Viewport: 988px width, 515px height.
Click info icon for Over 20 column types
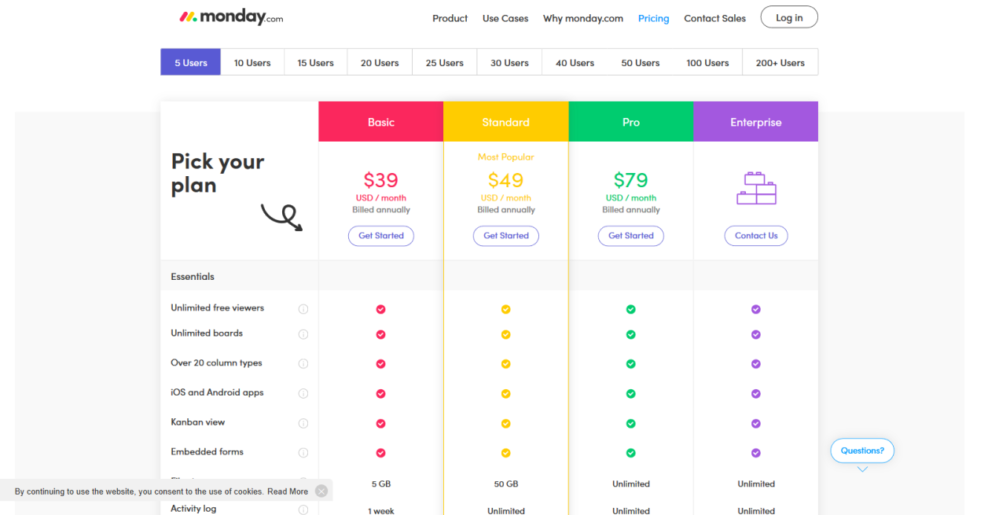[x=303, y=364]
